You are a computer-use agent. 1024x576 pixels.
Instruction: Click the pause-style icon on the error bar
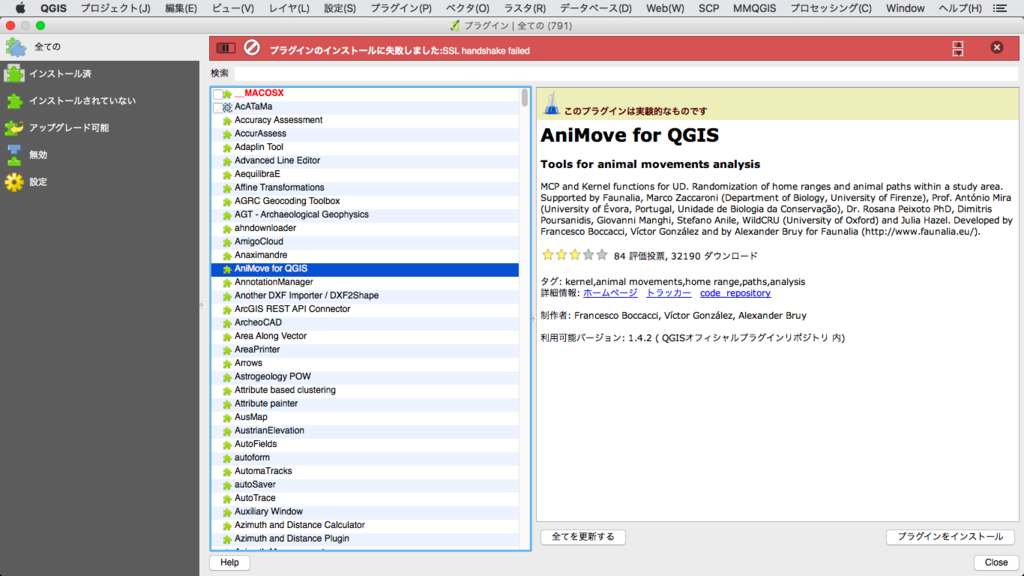(x=226, y=48)
